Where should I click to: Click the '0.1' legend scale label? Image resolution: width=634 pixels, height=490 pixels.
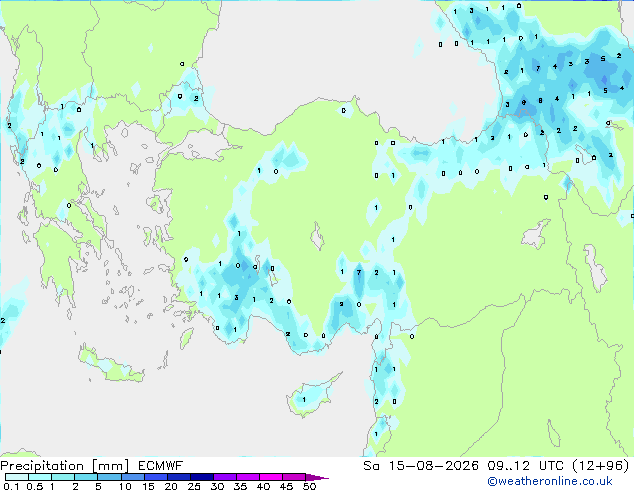point(11,486)
